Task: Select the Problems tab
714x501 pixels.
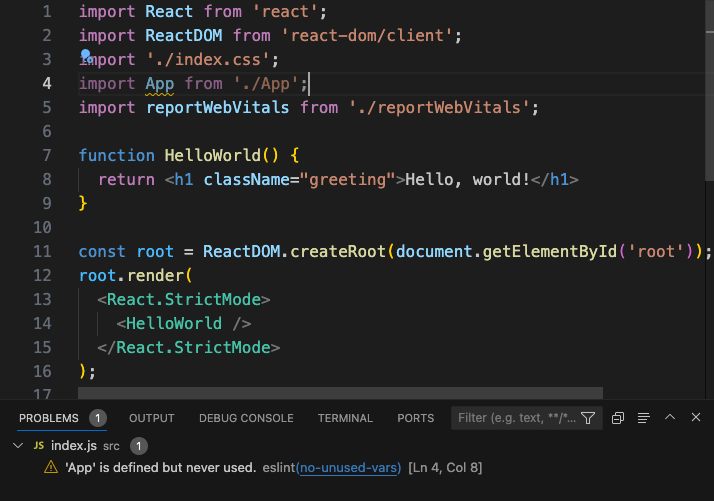Action: [48, 418]
